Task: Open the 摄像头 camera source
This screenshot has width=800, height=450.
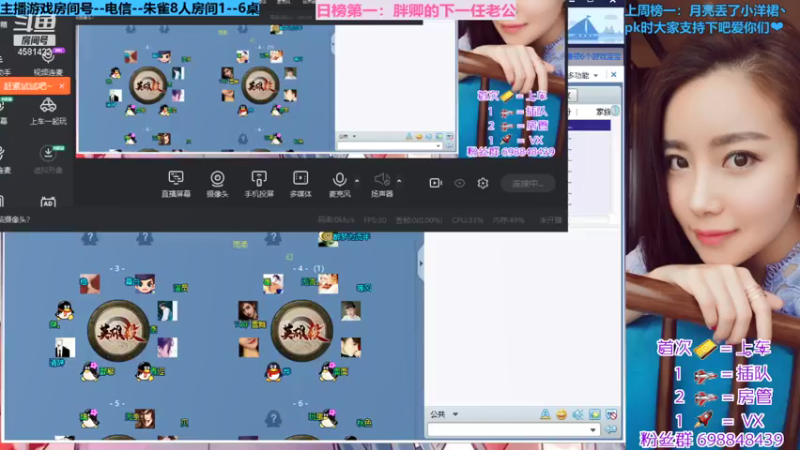Action: pyautogui.click(x=217, y=184)
